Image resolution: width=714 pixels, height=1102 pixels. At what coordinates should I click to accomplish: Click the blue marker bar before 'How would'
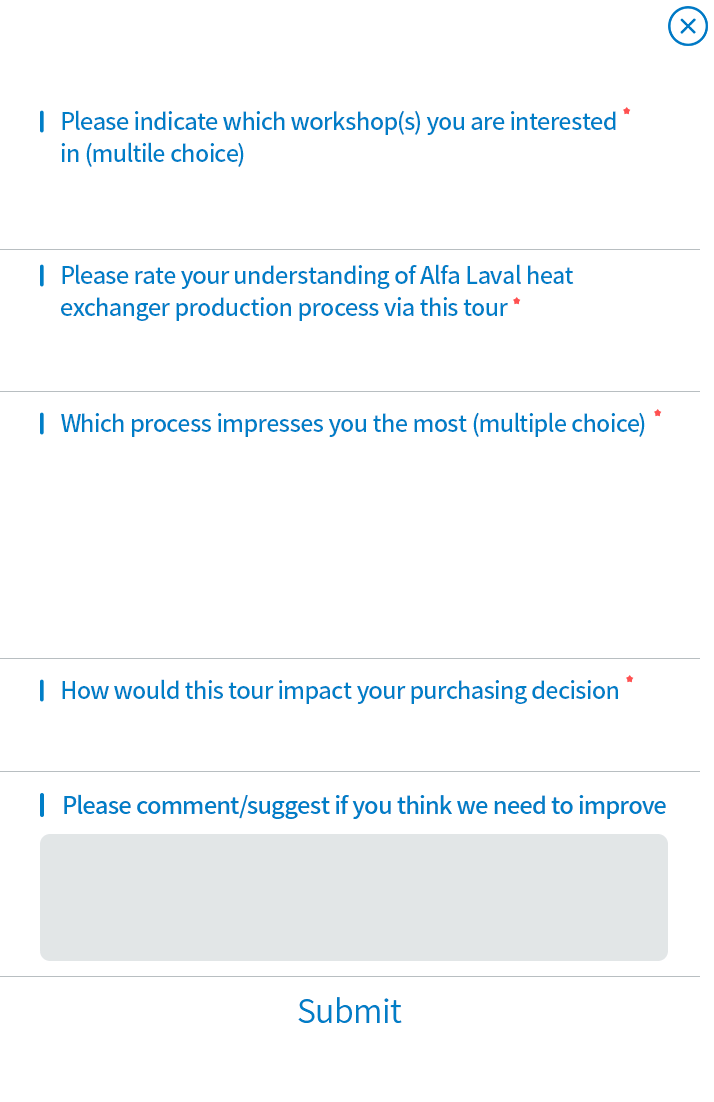click(x=42, y=691)
